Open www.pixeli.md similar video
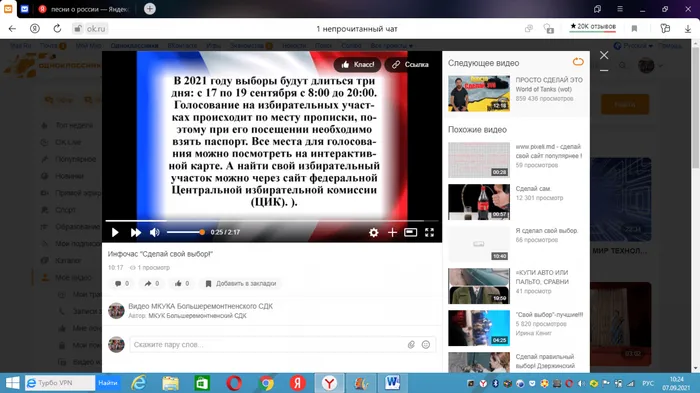Image resolution: width=700 pixels, height=393 pixels. point(479,160)
